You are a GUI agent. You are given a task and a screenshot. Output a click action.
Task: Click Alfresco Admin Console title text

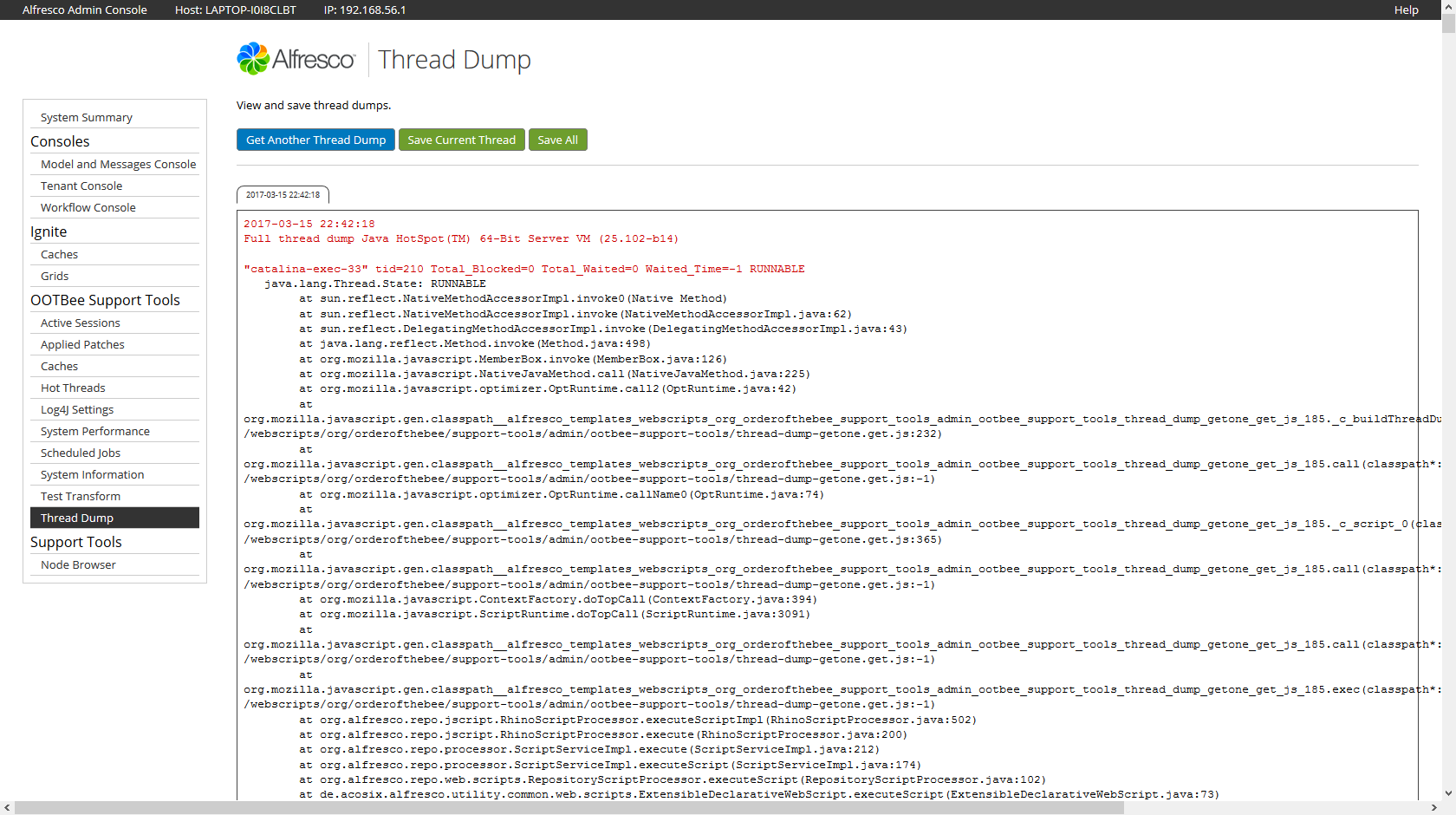tap(84, 10)
